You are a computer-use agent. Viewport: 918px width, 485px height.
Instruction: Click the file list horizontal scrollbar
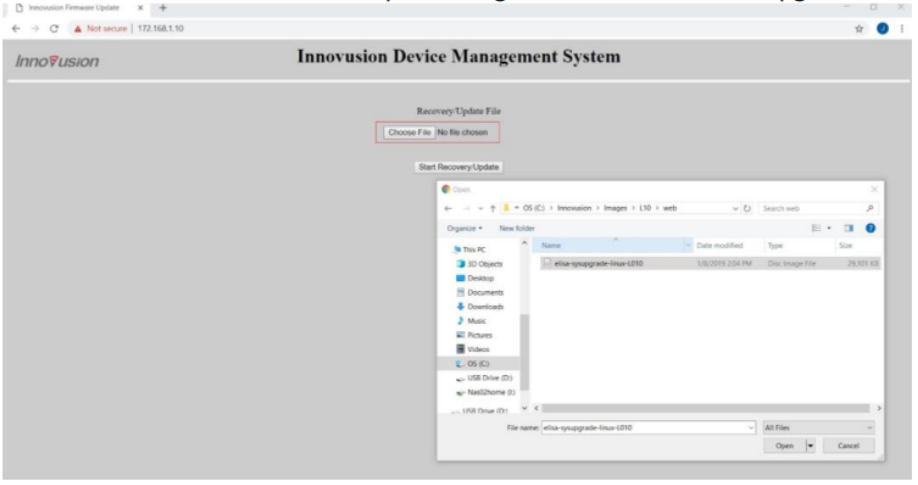pos(705,408)
